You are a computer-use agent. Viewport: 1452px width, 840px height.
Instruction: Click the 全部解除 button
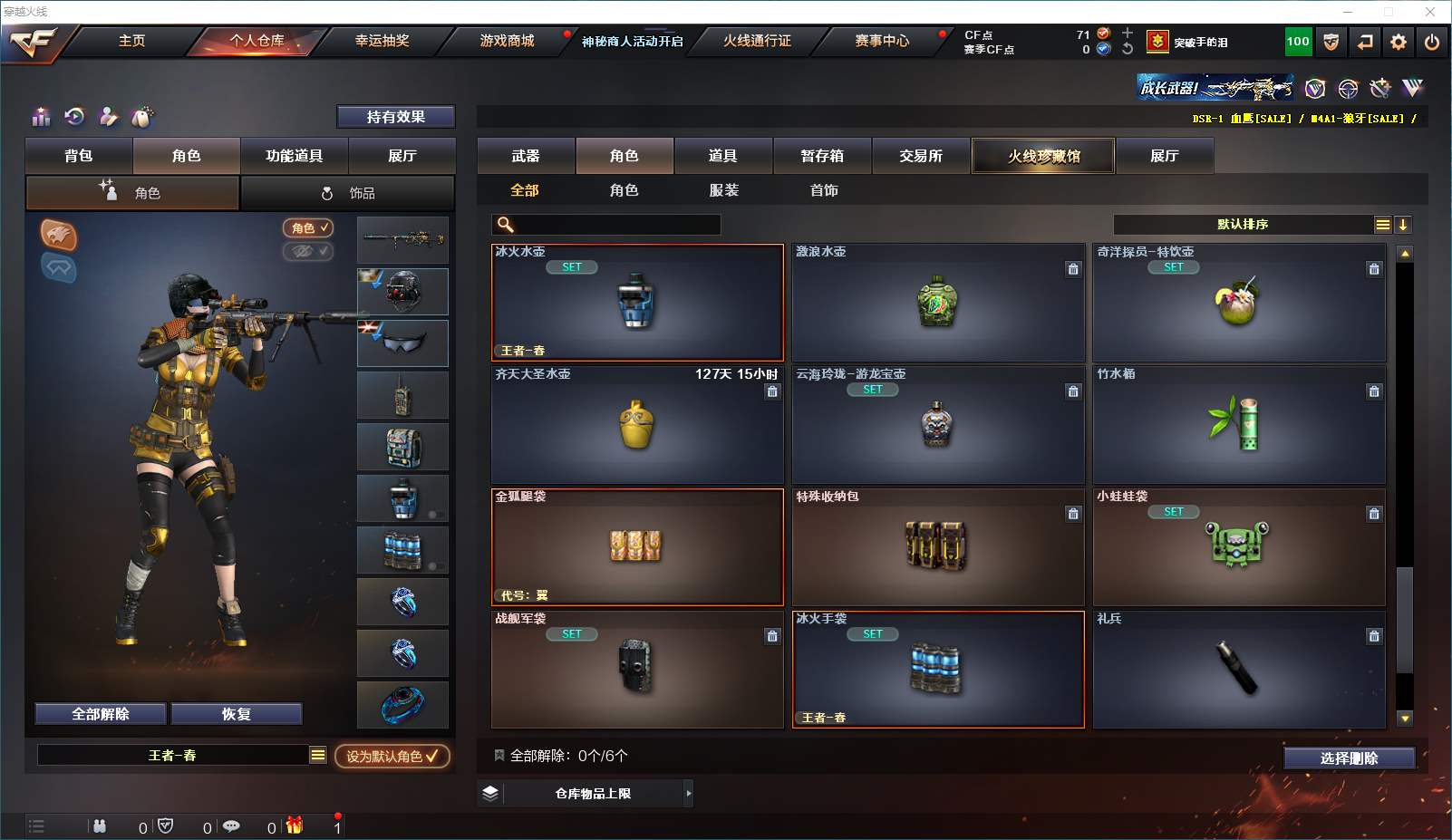(x=101, y=714)
